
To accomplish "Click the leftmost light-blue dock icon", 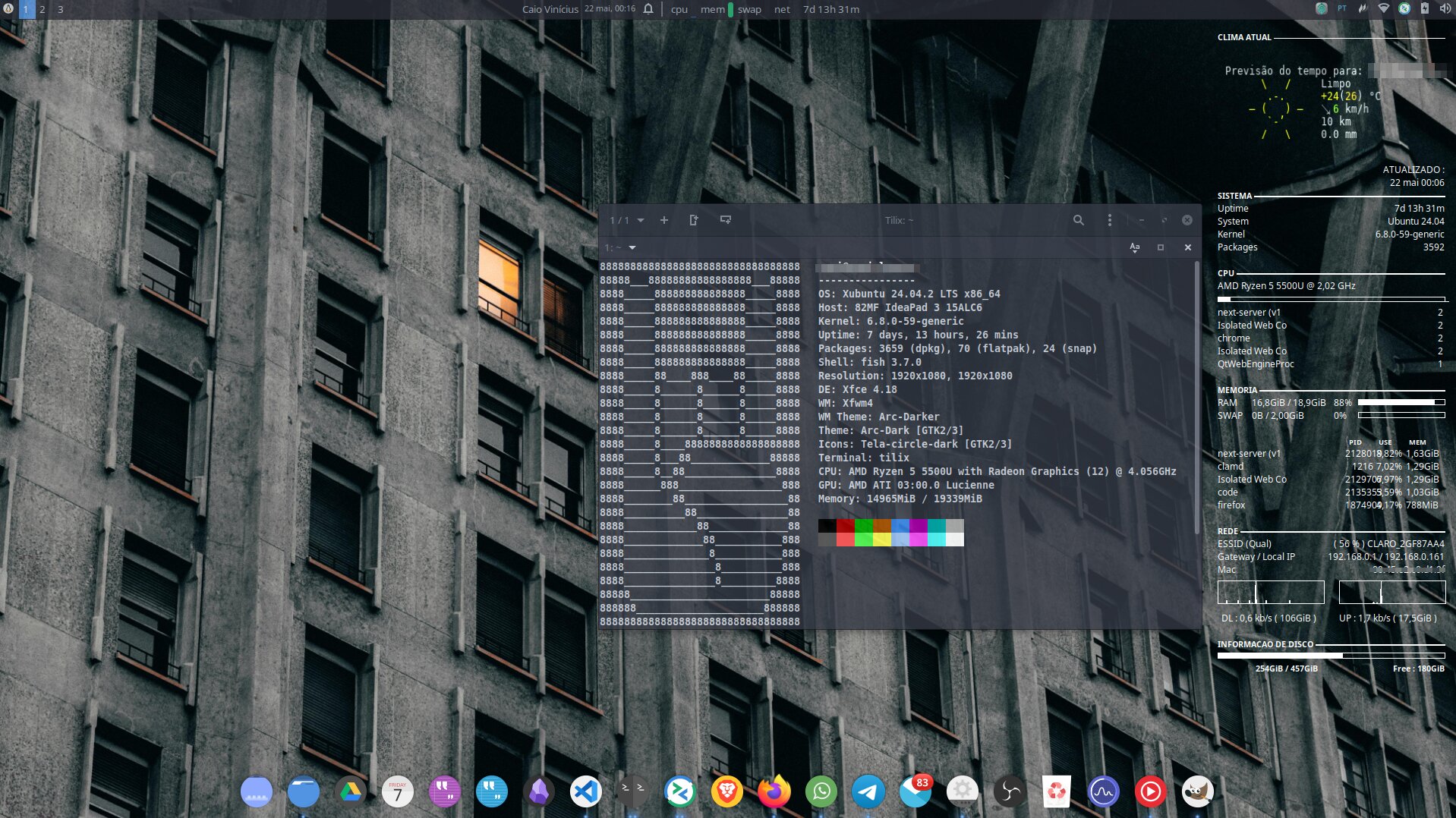I will coord(257,792).
